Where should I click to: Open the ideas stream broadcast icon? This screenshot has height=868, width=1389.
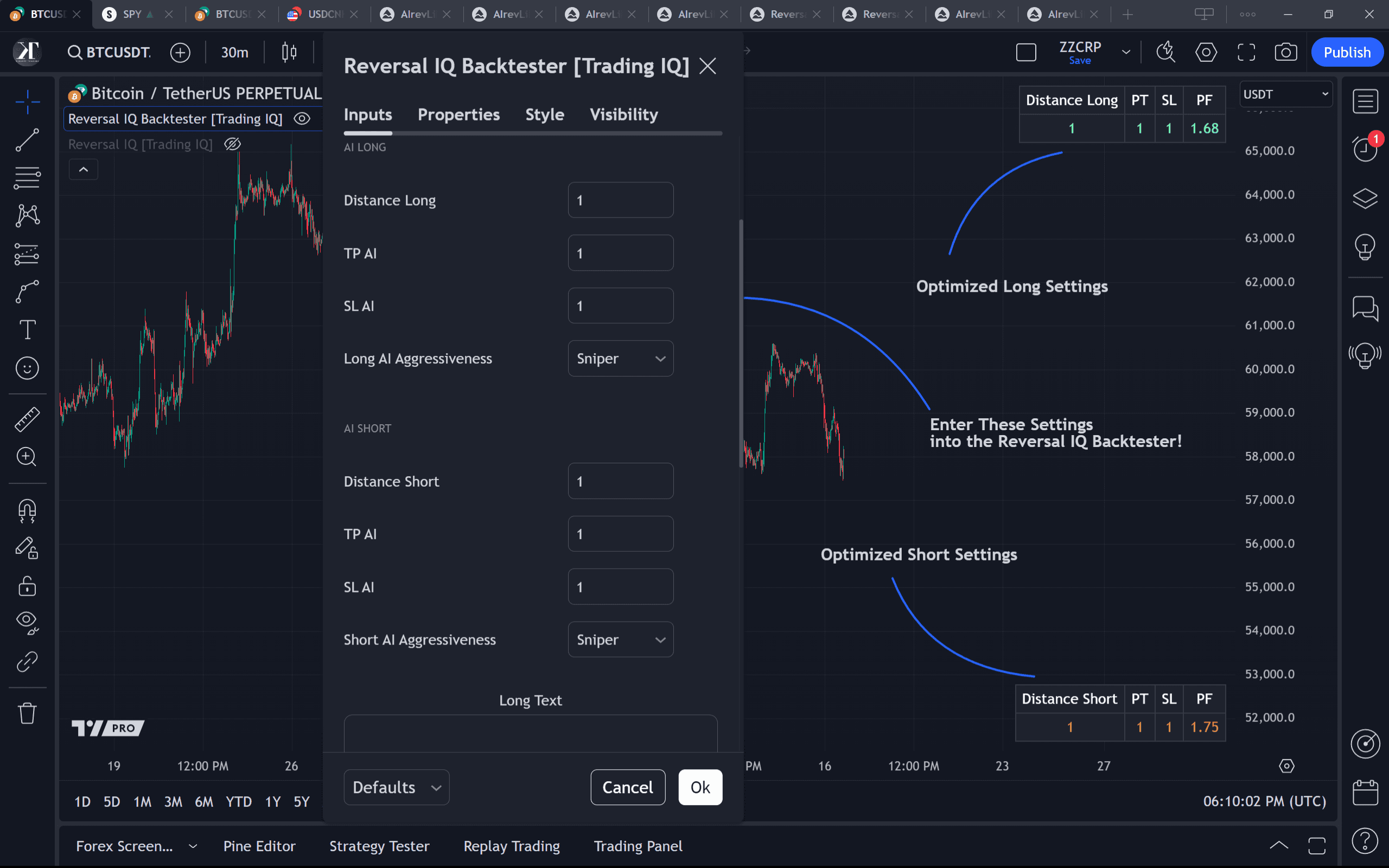pos(1365,356)
